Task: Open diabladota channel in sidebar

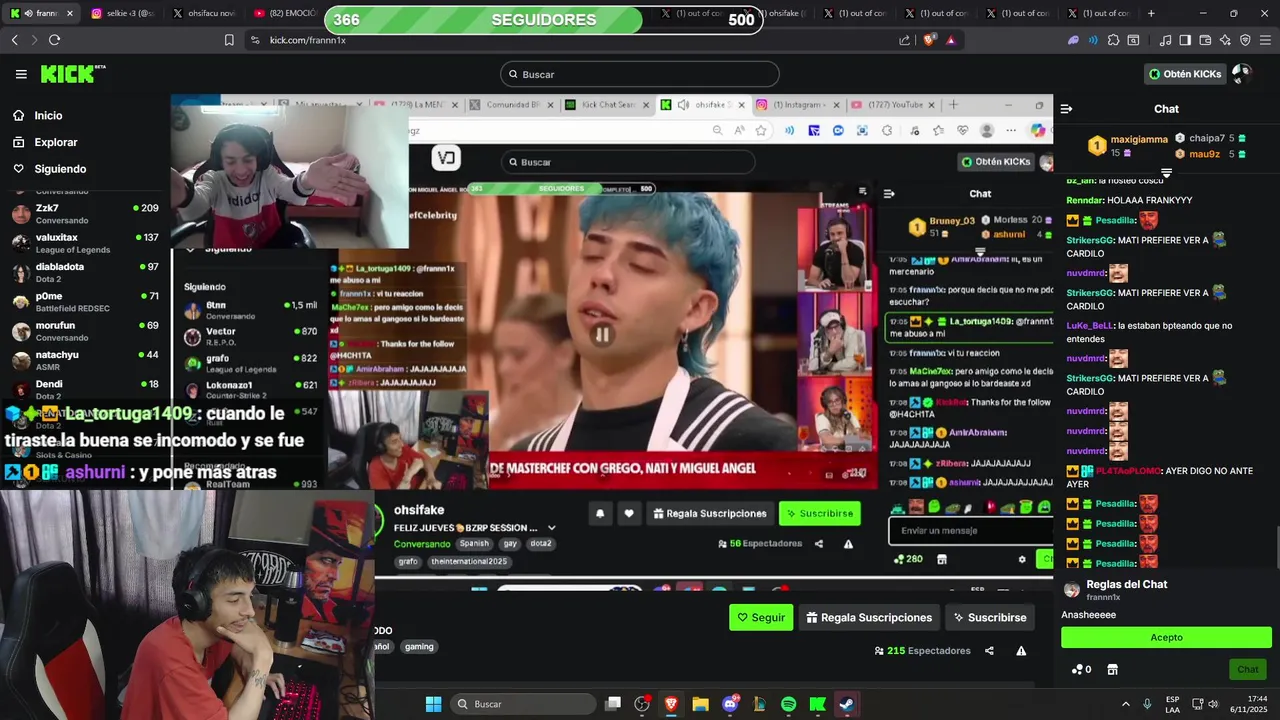Action: point(85,272)
